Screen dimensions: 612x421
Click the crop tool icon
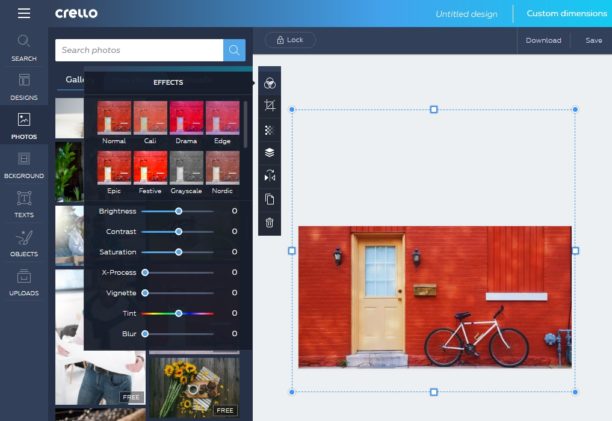tap(269, 106)
